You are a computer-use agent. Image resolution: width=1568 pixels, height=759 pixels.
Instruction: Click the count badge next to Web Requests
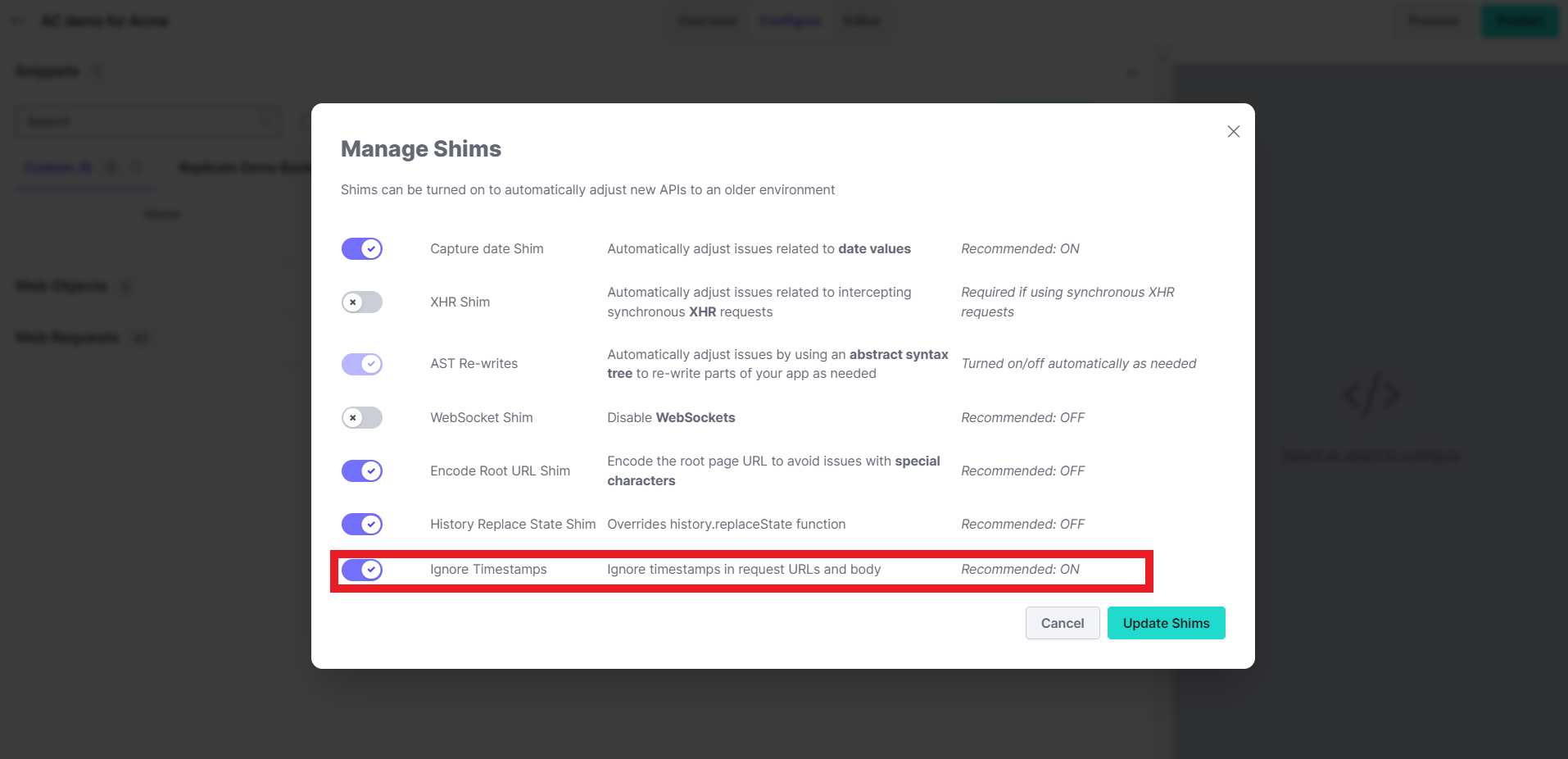pyautogui.click(x=140, y=338)
